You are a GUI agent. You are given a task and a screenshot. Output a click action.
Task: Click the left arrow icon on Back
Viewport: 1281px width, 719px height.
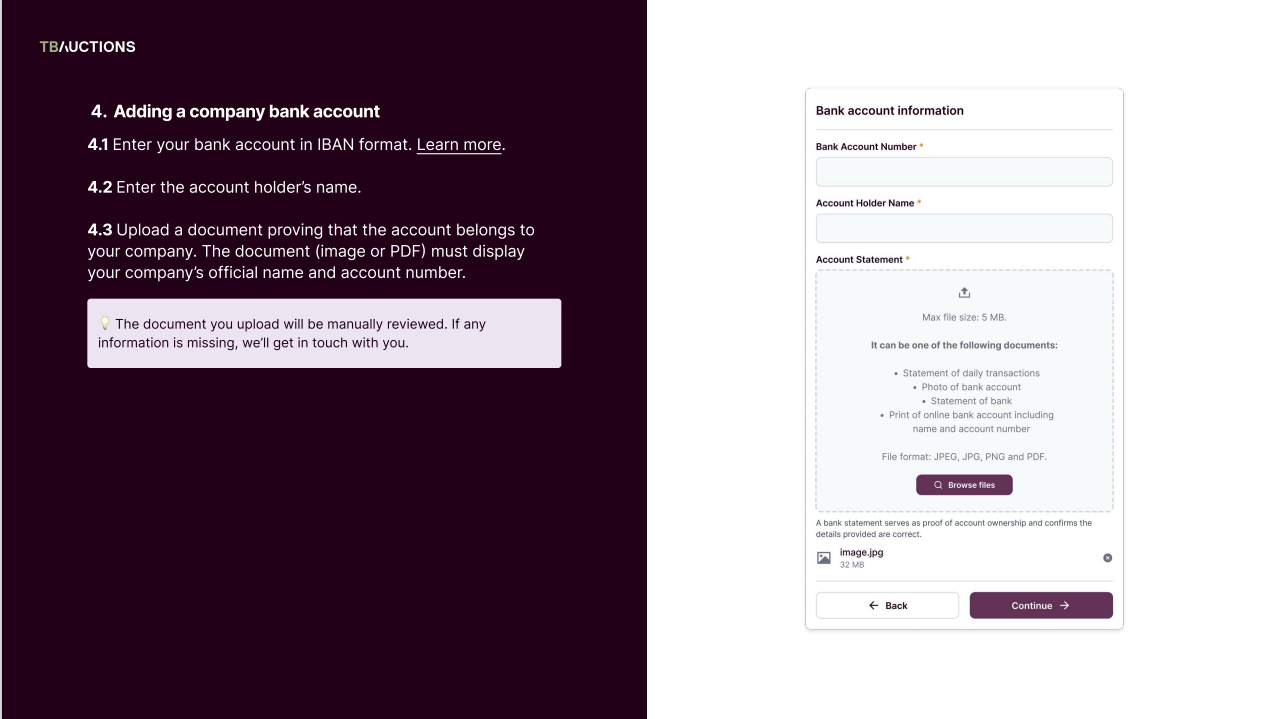(x=873, y=605)
